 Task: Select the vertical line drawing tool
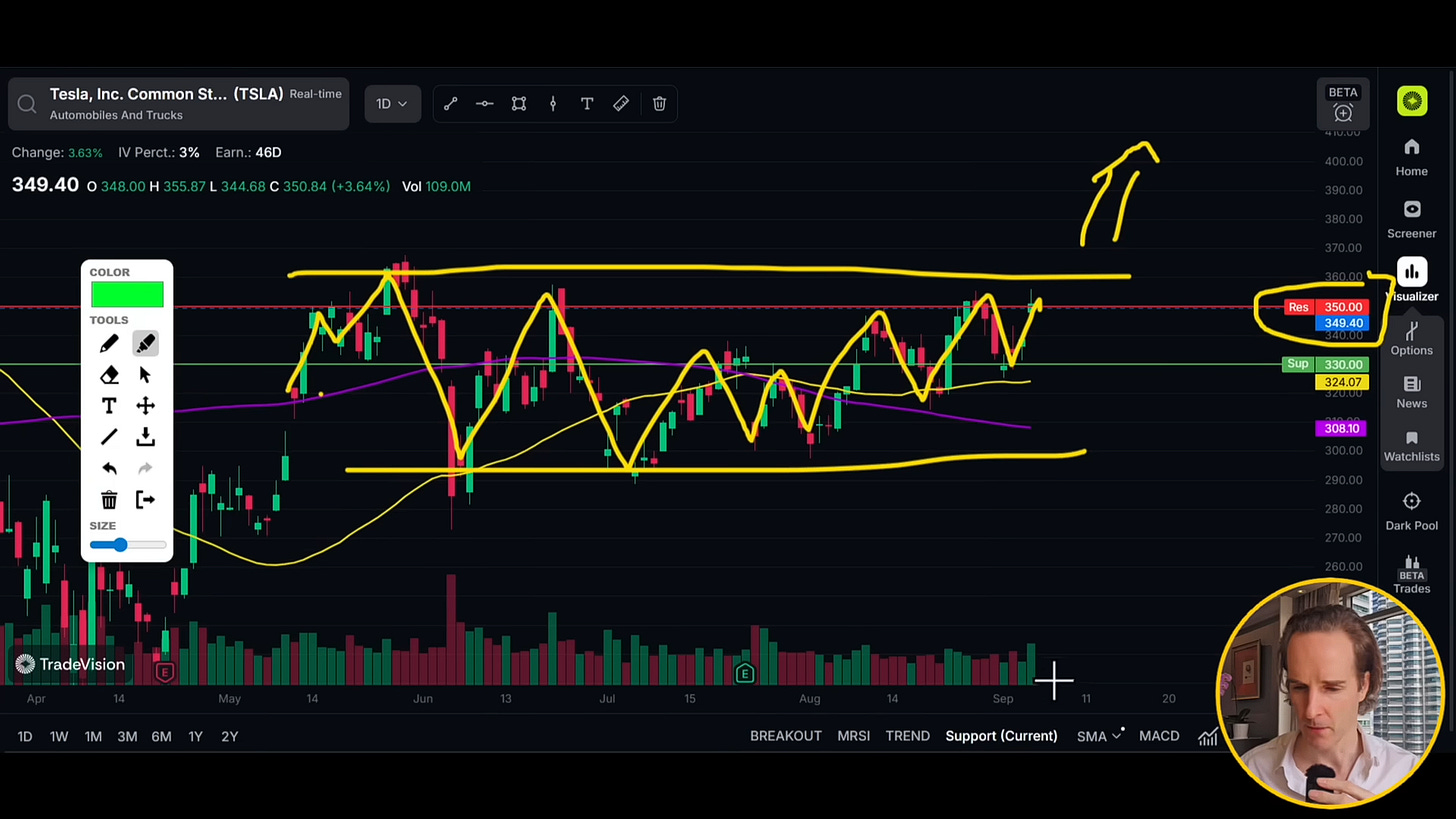[553, 104]
